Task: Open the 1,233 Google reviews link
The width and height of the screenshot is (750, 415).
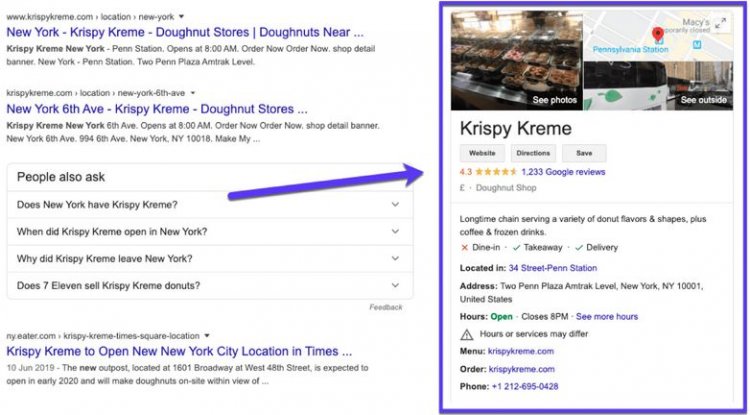Action: click(x=563, y=172)
